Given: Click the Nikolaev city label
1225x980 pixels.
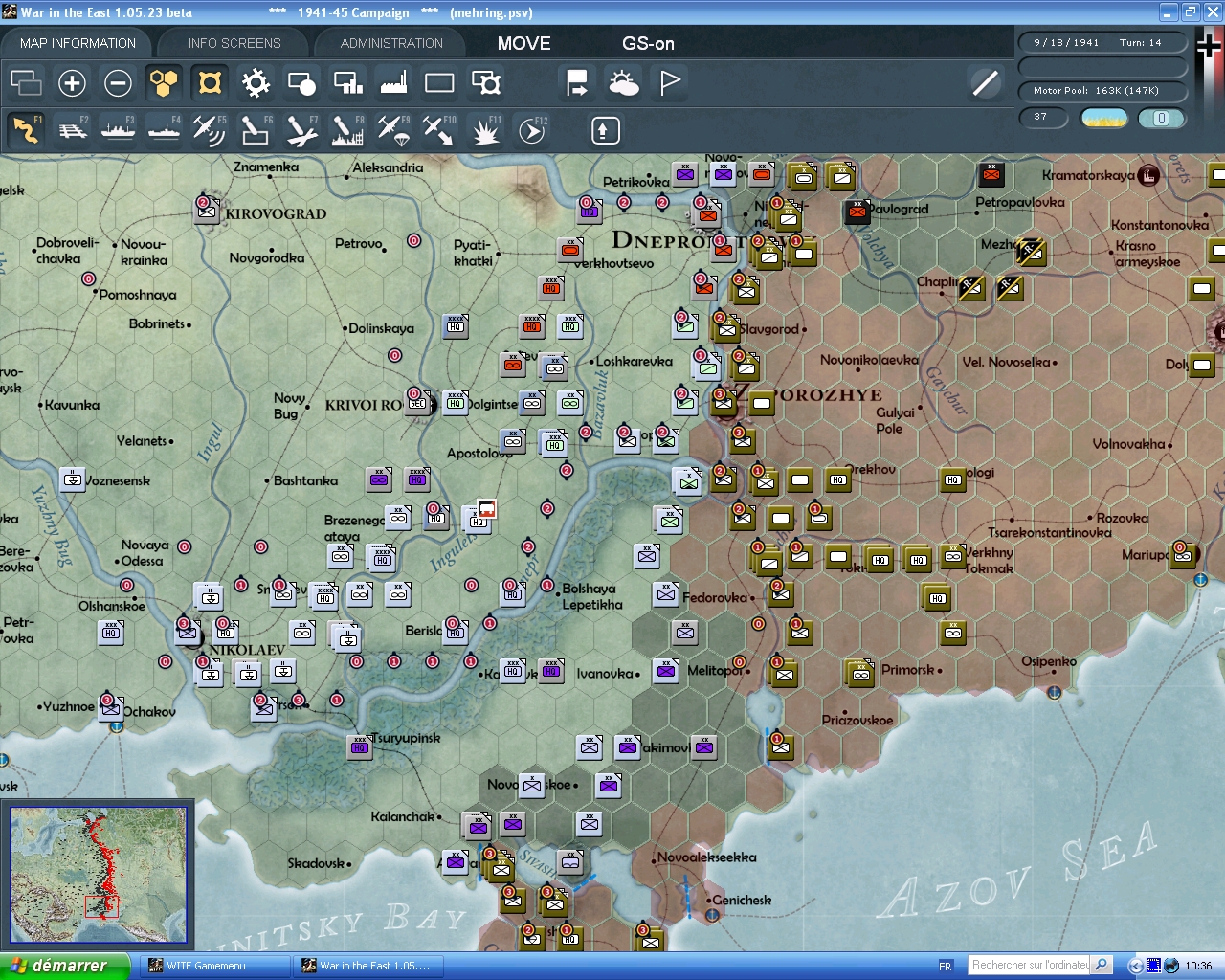Looking at the screenshot, I should tap(247, 650).
